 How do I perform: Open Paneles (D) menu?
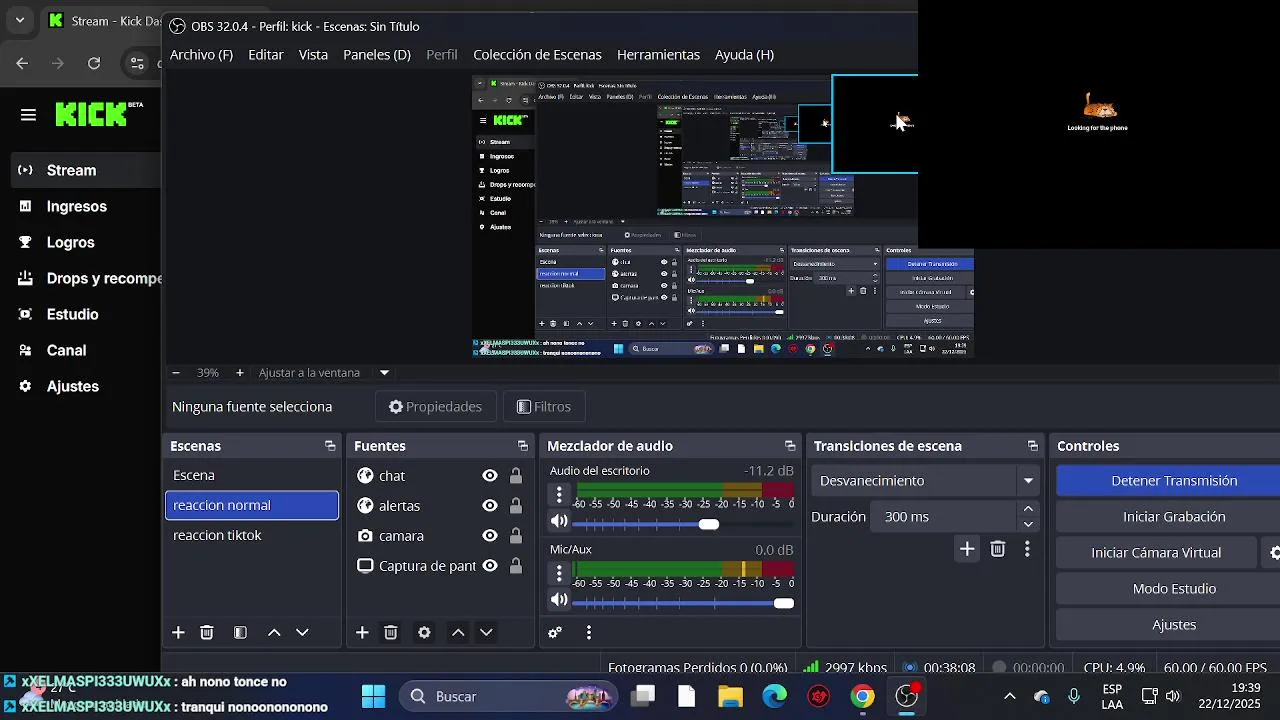pyautogui.click(x=377, y=55)
